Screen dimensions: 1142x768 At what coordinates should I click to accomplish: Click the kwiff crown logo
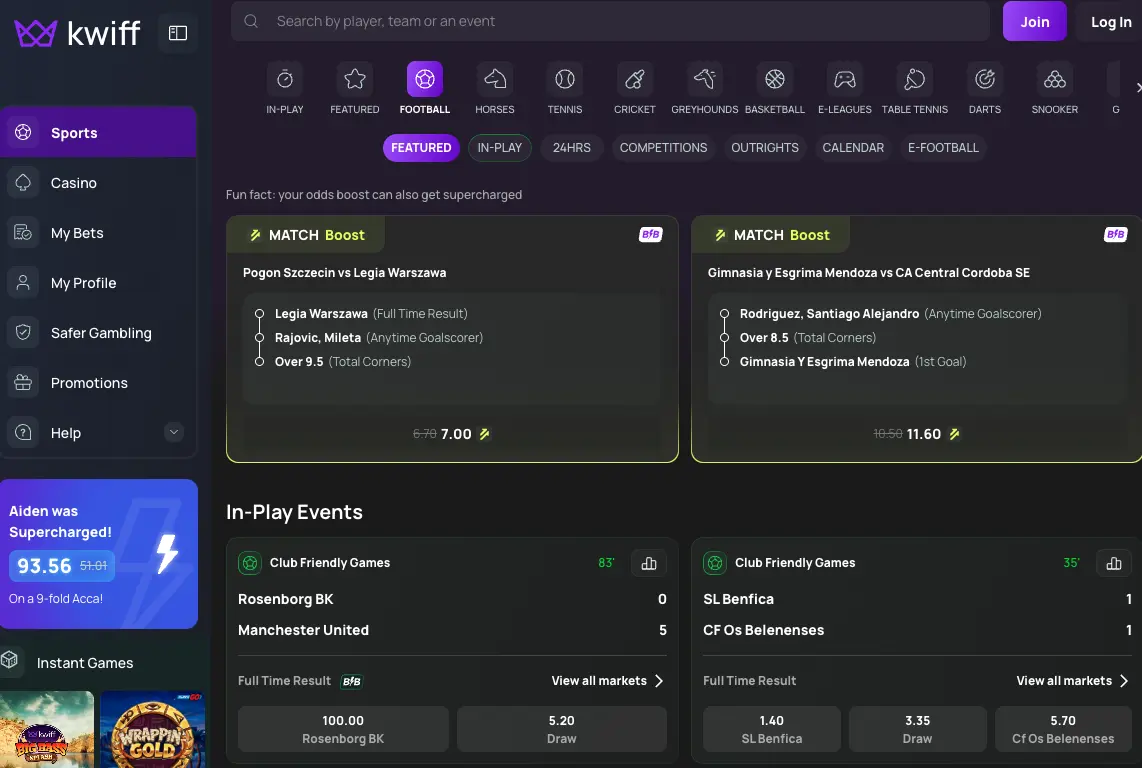pos(36,33)
